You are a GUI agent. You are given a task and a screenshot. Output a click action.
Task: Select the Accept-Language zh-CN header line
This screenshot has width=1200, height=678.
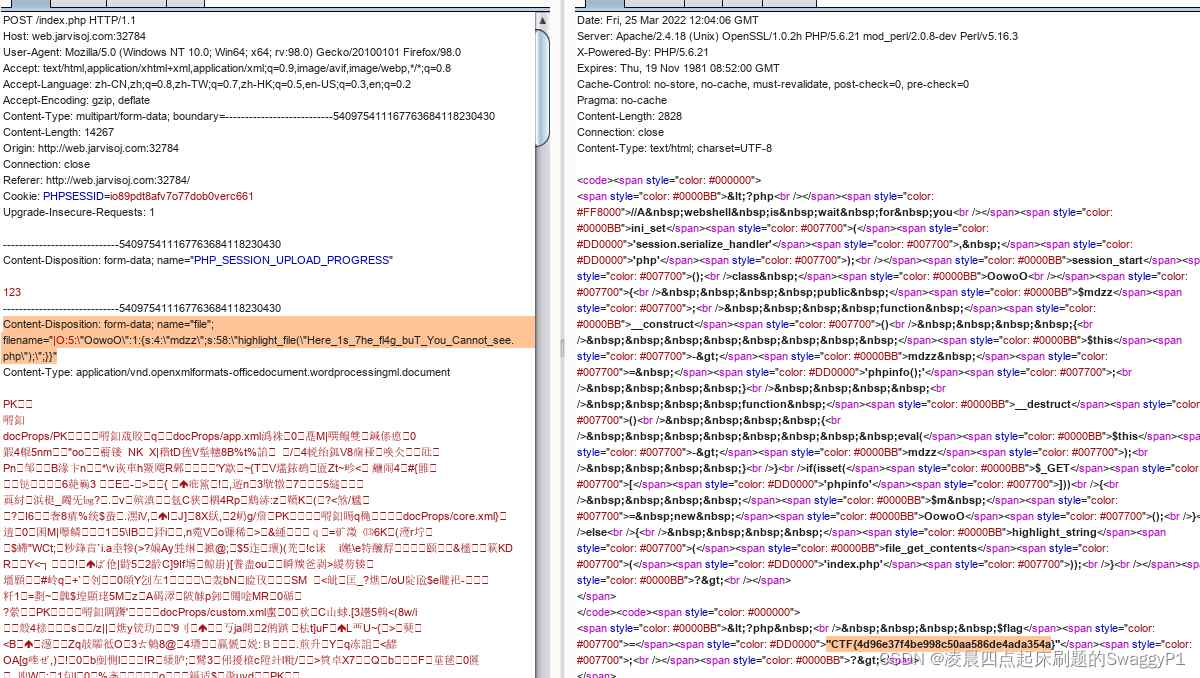(x=207, y=84)
